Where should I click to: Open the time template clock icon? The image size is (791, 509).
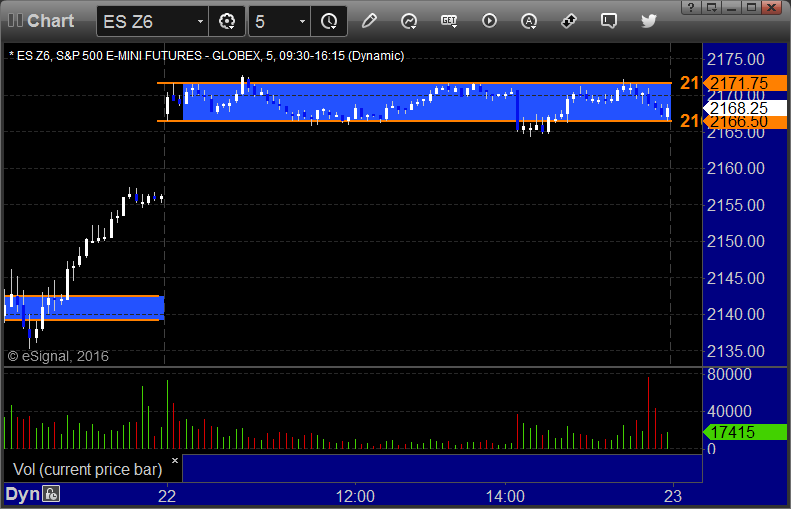[329, 21]
